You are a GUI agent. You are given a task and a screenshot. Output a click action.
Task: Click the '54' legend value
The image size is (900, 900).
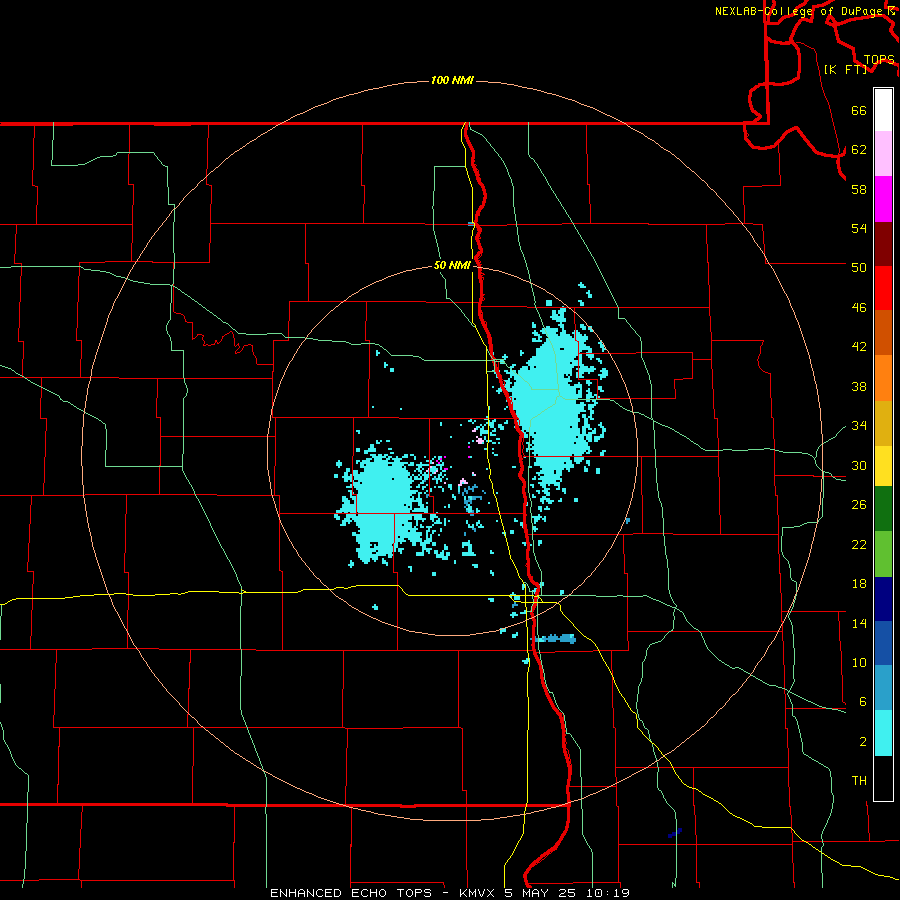point(859,228)
